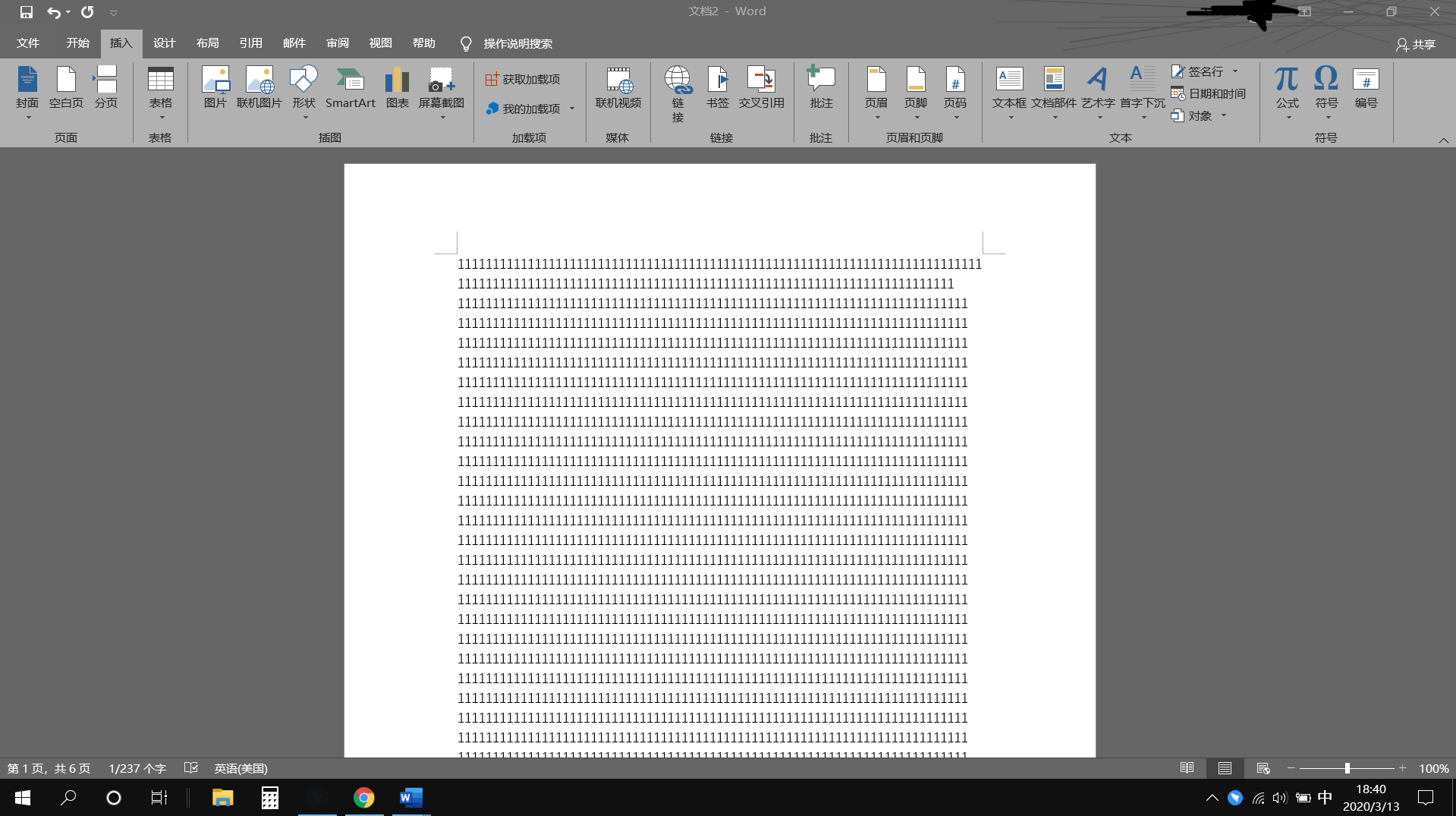The width and height of the screenshot is (1456, 816).
Task: Expand the Shapes (形状) dropdown
Action: pyautogui.click(x=305, y=118)
